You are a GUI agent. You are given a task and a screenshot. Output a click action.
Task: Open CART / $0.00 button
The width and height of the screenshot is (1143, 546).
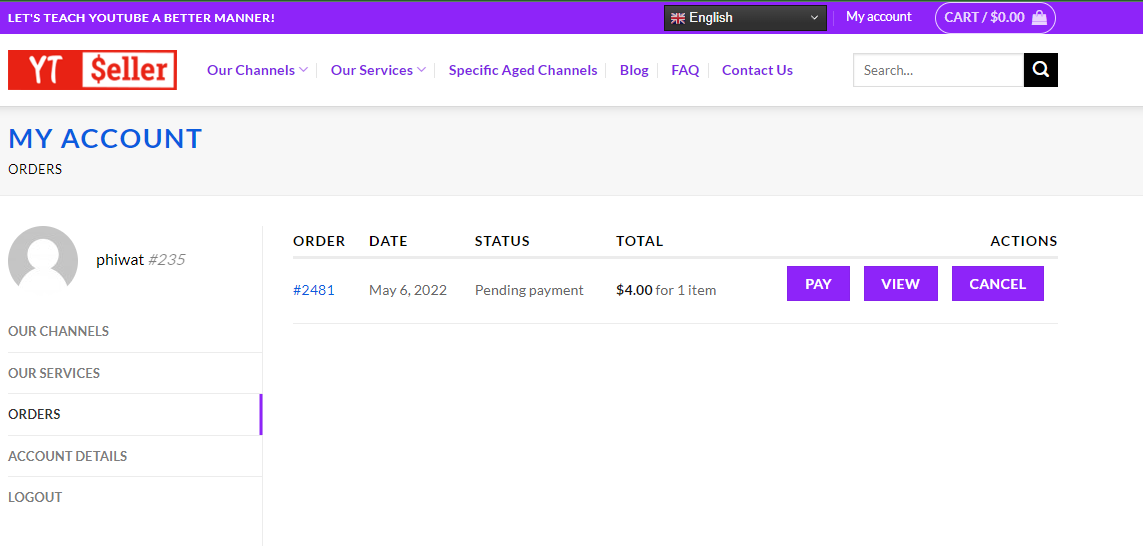pyautogui.click(x=995, y=17)
